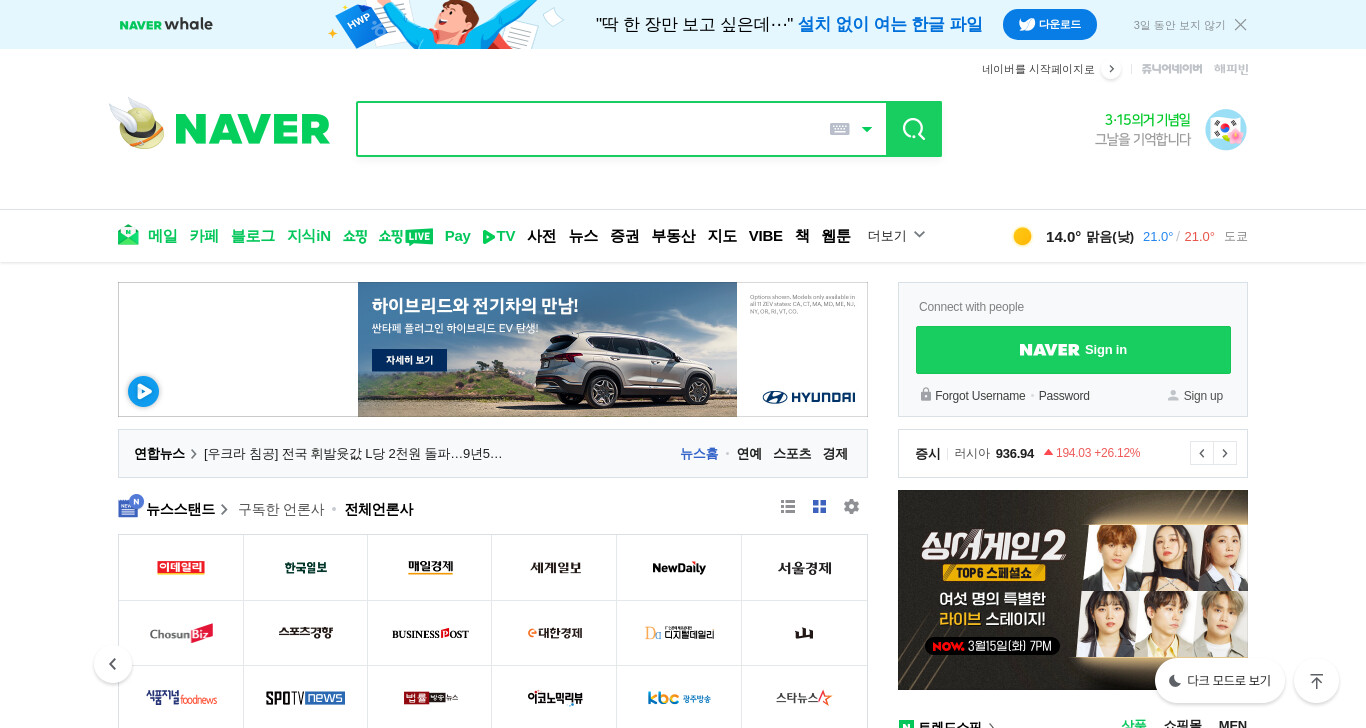Select 전체언론사 tab
The width and height of the screenshot is (1366, 728).
[379, 509]
